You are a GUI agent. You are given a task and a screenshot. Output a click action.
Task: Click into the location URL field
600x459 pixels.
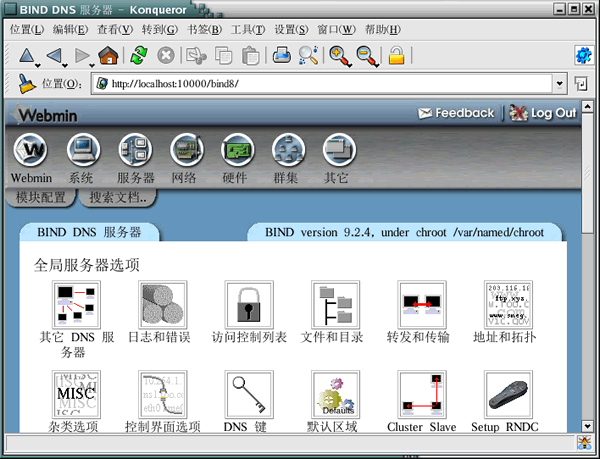(322, 83)
